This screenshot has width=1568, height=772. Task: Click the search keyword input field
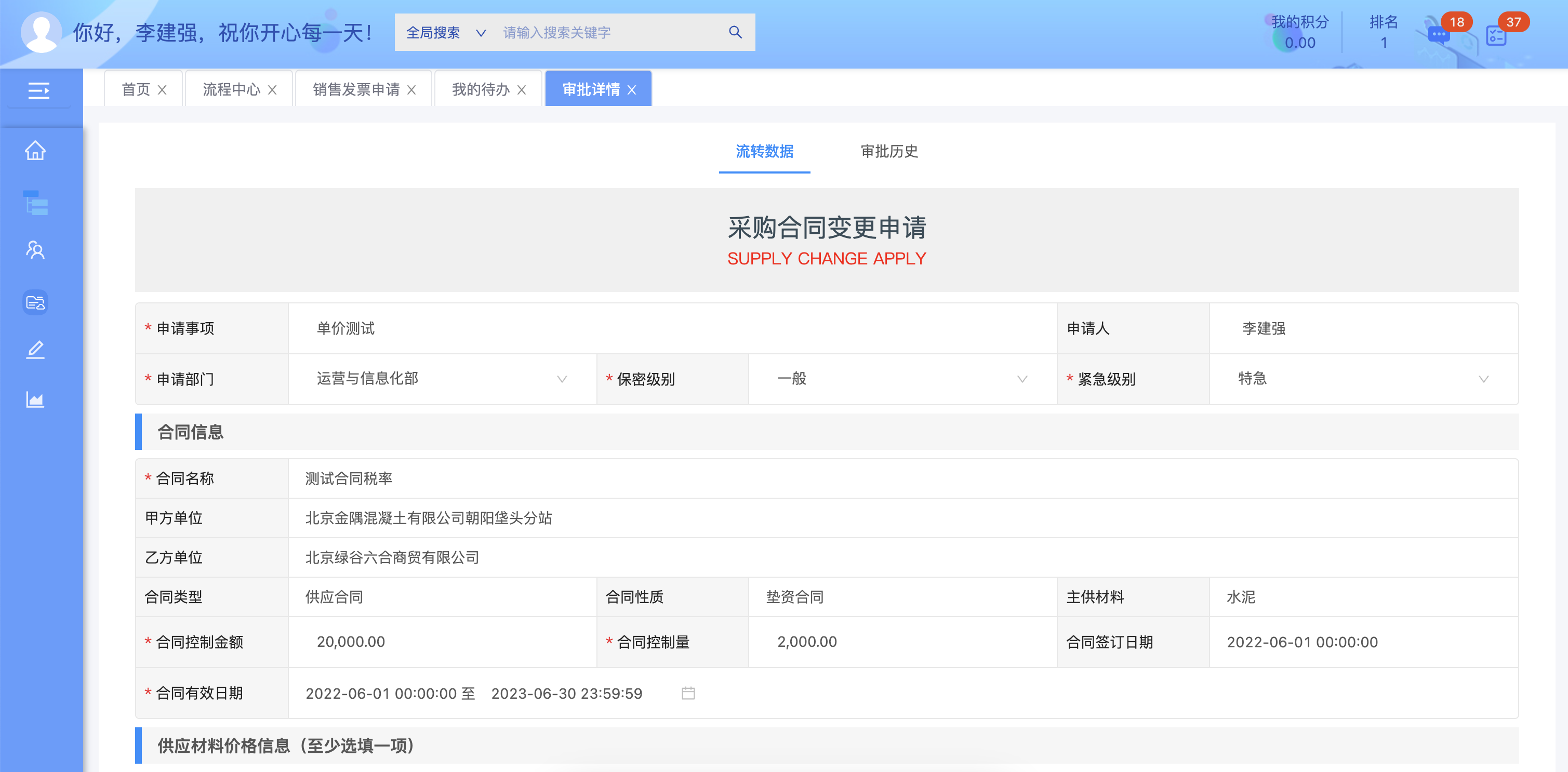pos(609,32)
